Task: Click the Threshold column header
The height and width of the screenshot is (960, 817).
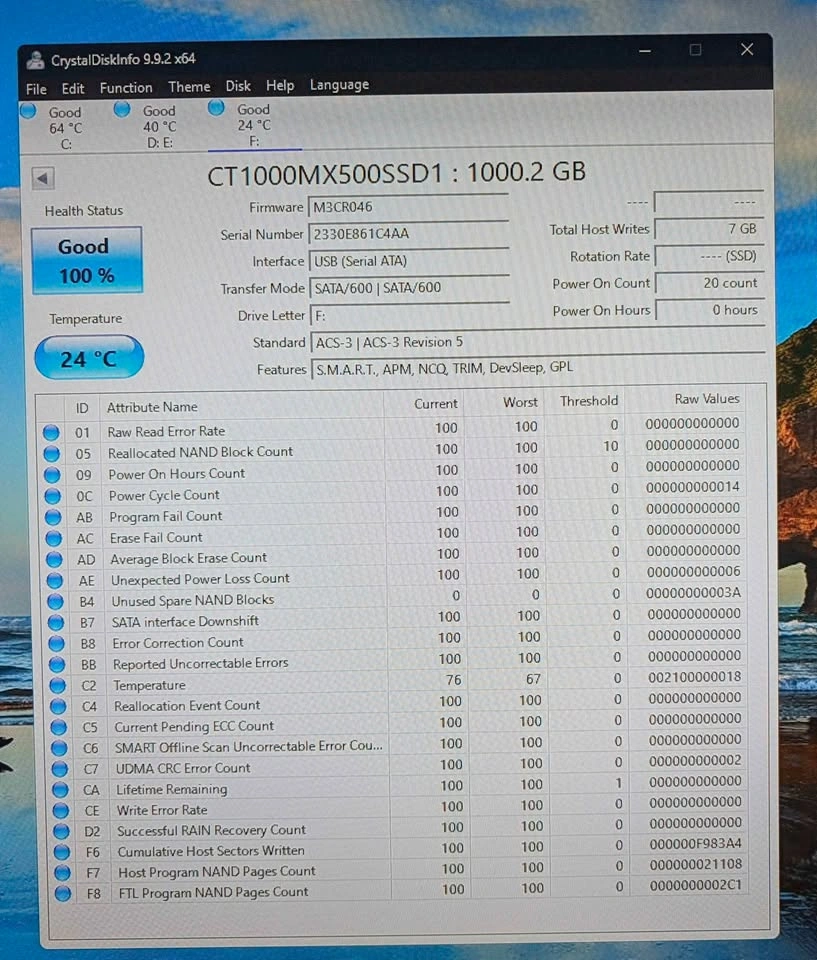Action: pyautogui.click(x=589, y=401)
